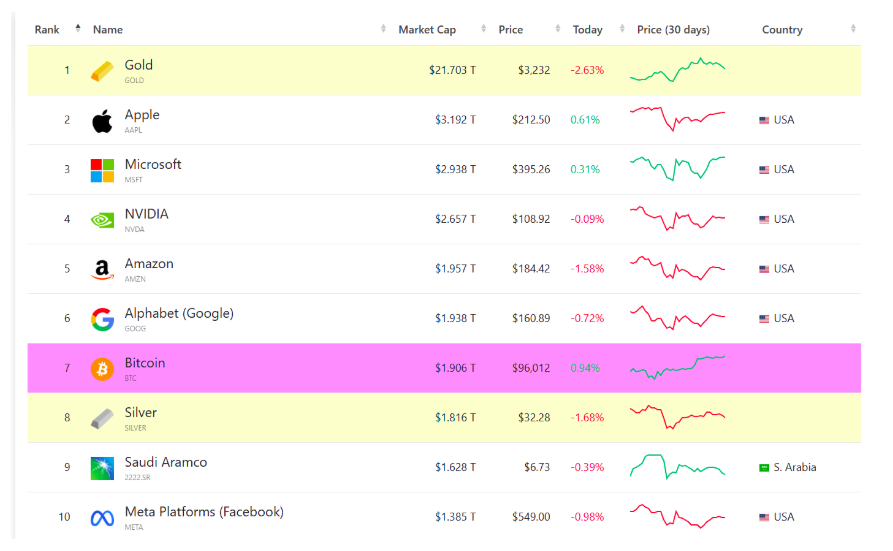This screenshot has width=893, height=551.
Task: Click the USA flag in NVIDIA row
Action: pos(764,219)
